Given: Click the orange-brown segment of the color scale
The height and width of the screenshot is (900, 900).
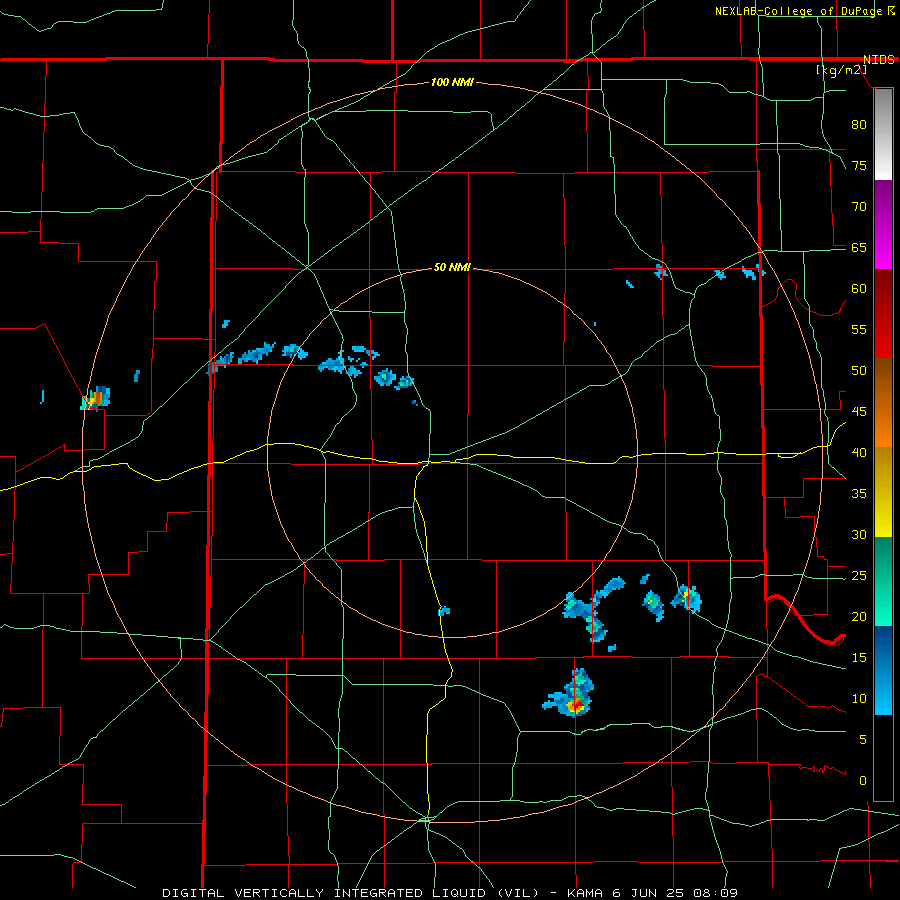Looking at the screenshot, I should (883, 402).
